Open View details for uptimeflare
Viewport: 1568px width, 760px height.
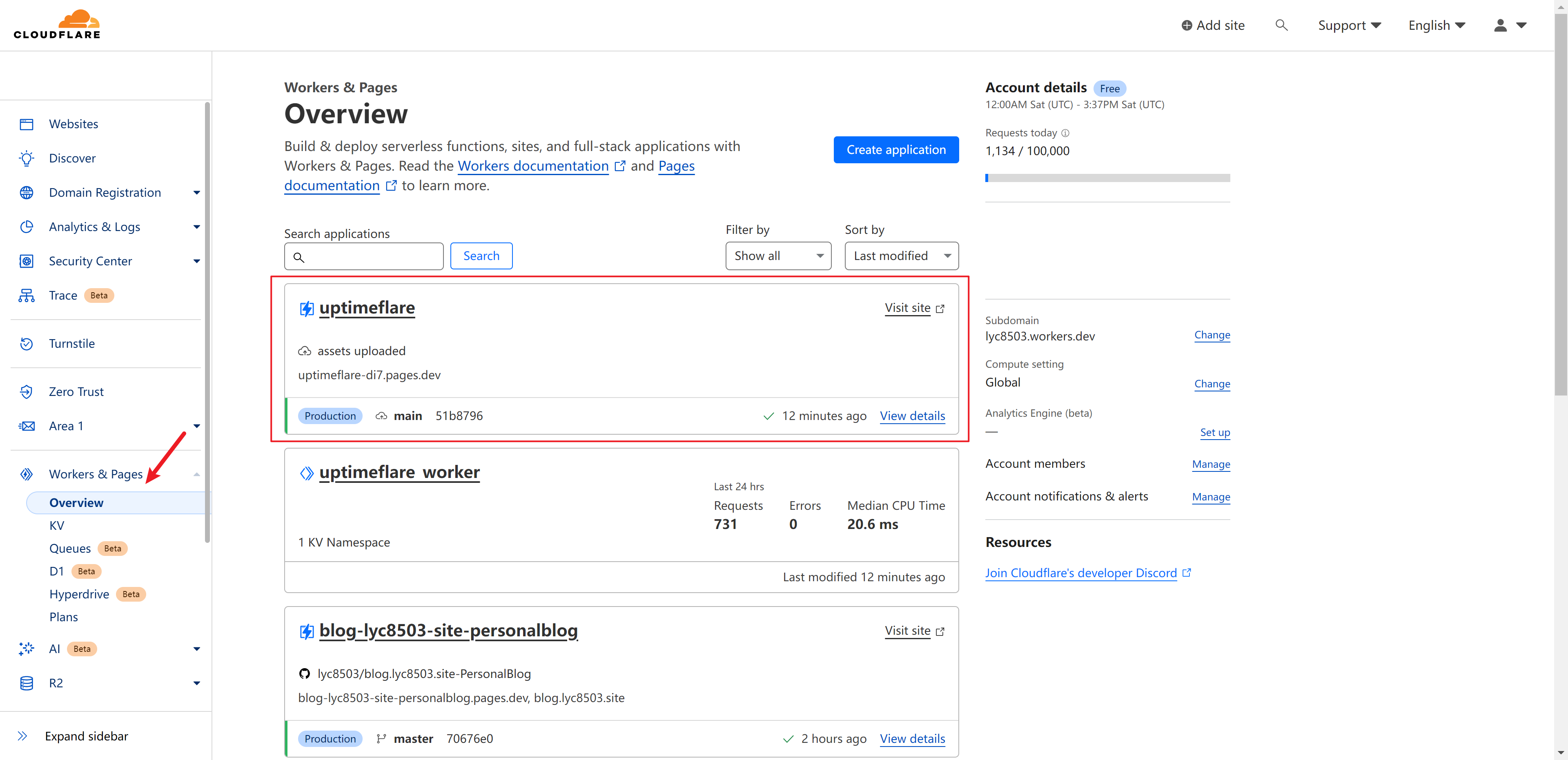912,416
